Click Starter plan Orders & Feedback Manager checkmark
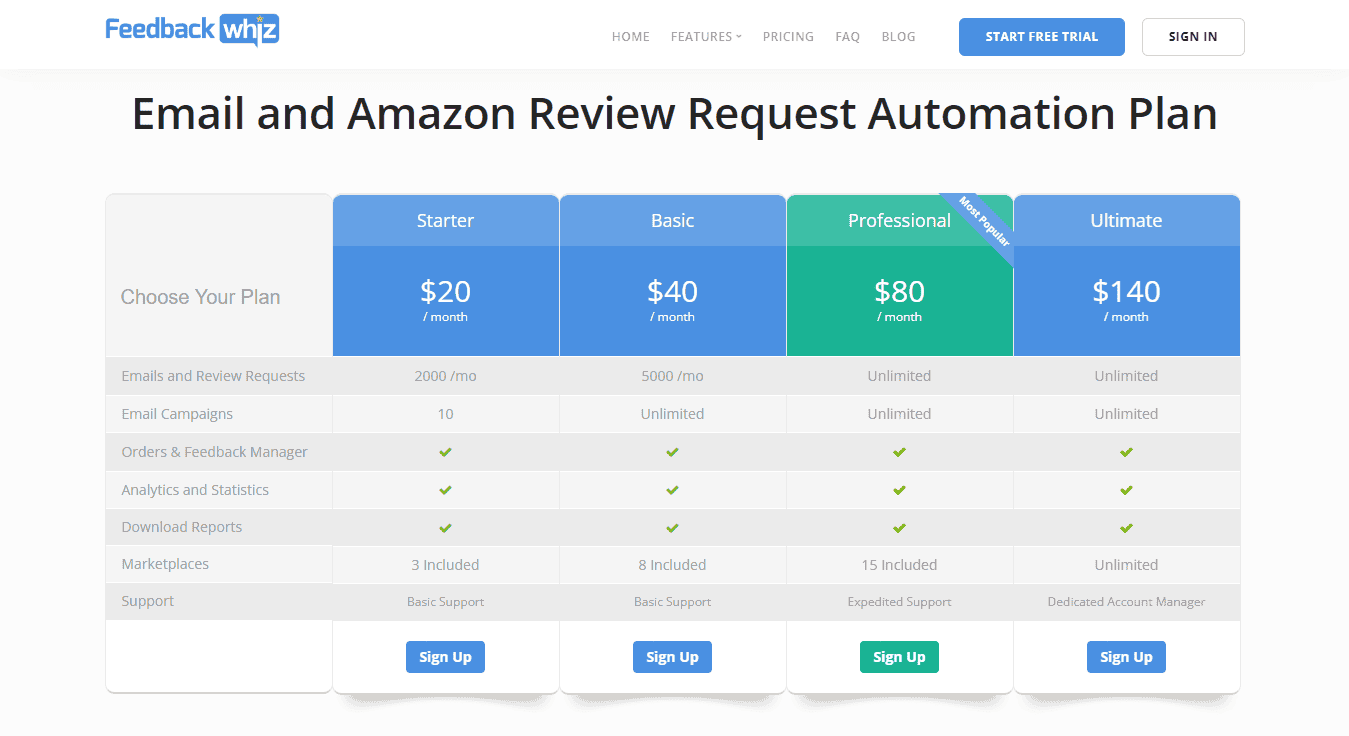The image size is (1349, 736). tap(445, 452)
